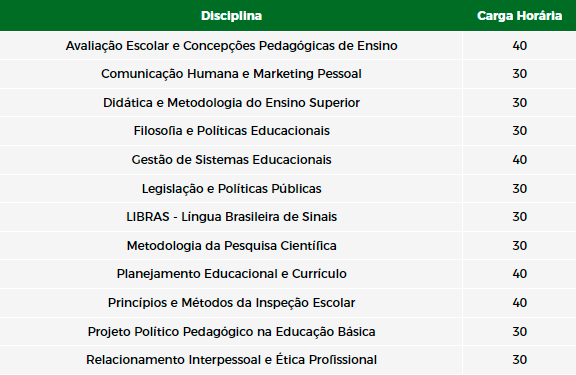Screen dimensions: 576x375
Task: Select Relacionamento Interpessoal e Ética Profissional
Action: [x=231, y=360]
